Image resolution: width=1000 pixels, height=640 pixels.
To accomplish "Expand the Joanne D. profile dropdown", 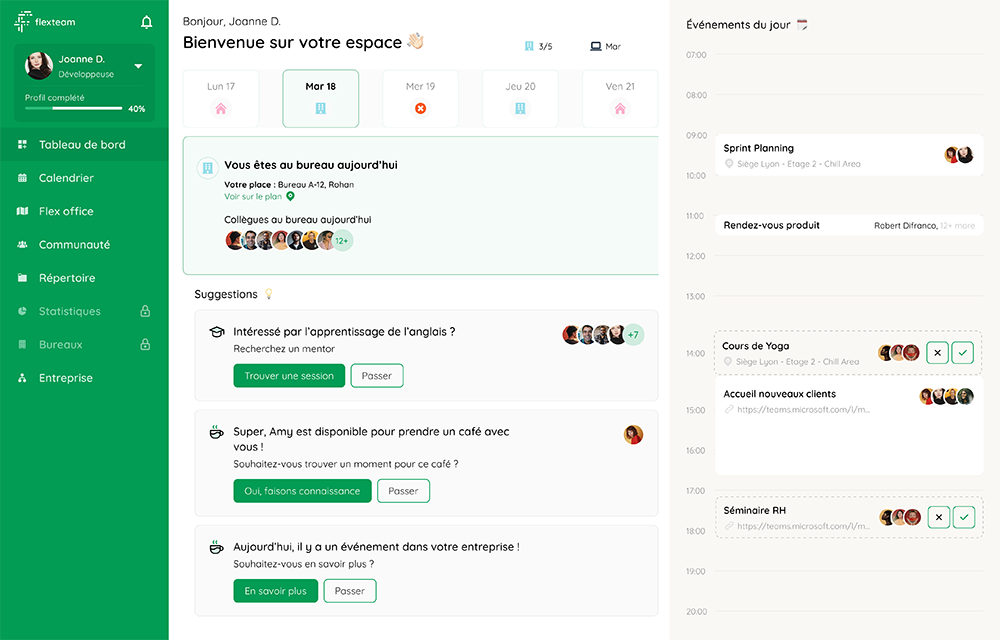I will click(138, 67).
